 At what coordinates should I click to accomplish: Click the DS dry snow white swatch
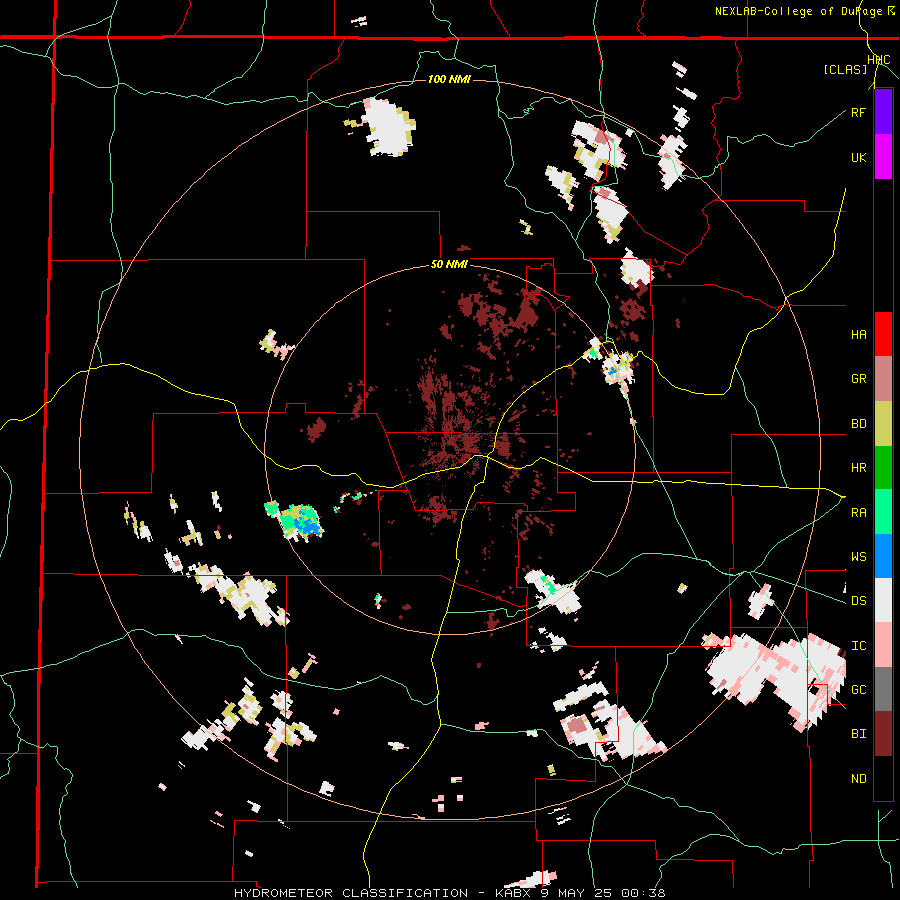click(x=883, y=600)
